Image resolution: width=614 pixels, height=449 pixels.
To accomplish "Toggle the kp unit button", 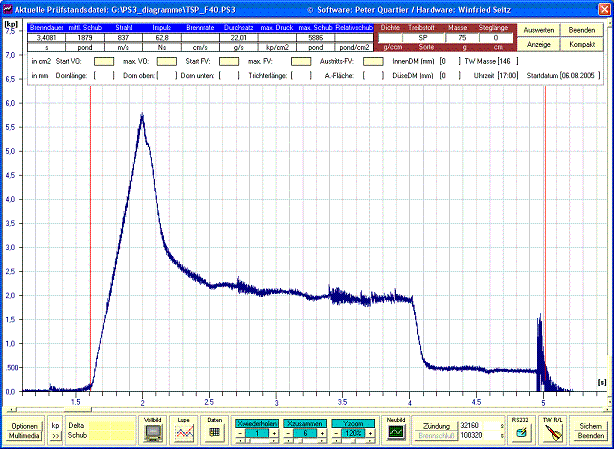I will [x=56, y=426].
